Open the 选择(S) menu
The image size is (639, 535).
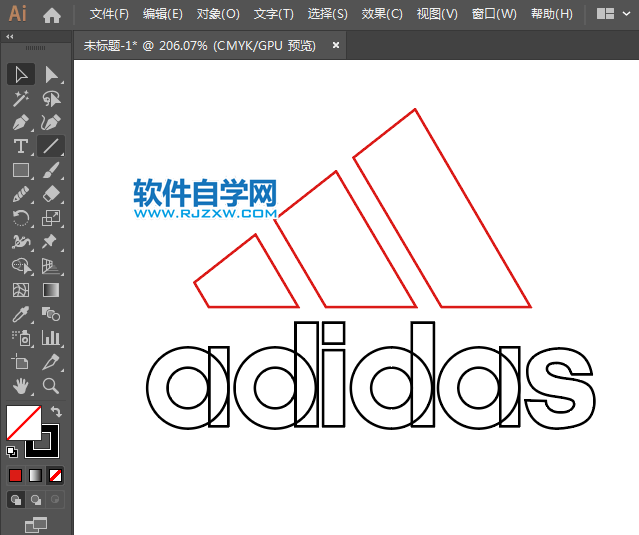pos(328,14)
